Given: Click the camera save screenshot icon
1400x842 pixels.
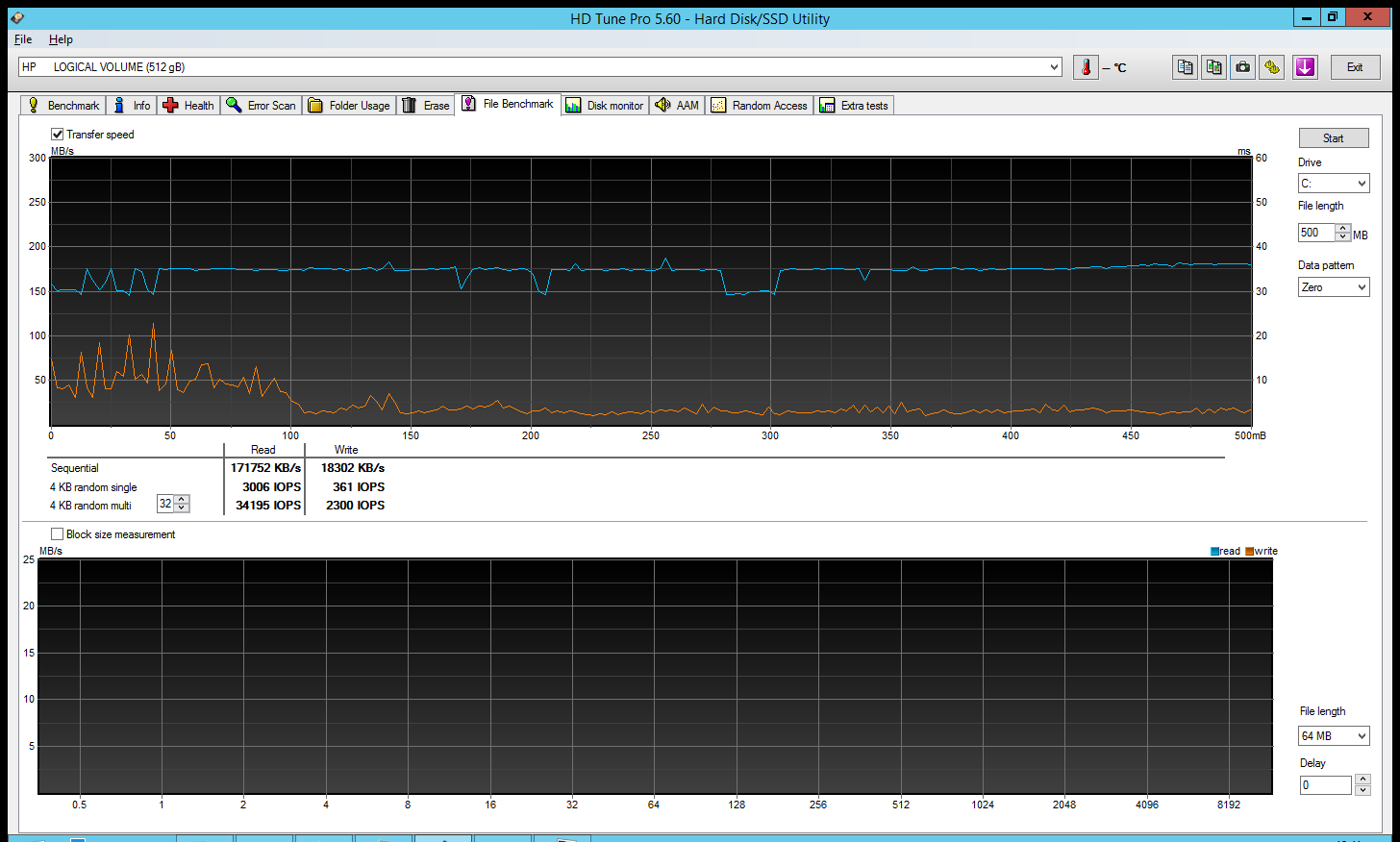Looking at the screenshot, I should point(1242,67).
